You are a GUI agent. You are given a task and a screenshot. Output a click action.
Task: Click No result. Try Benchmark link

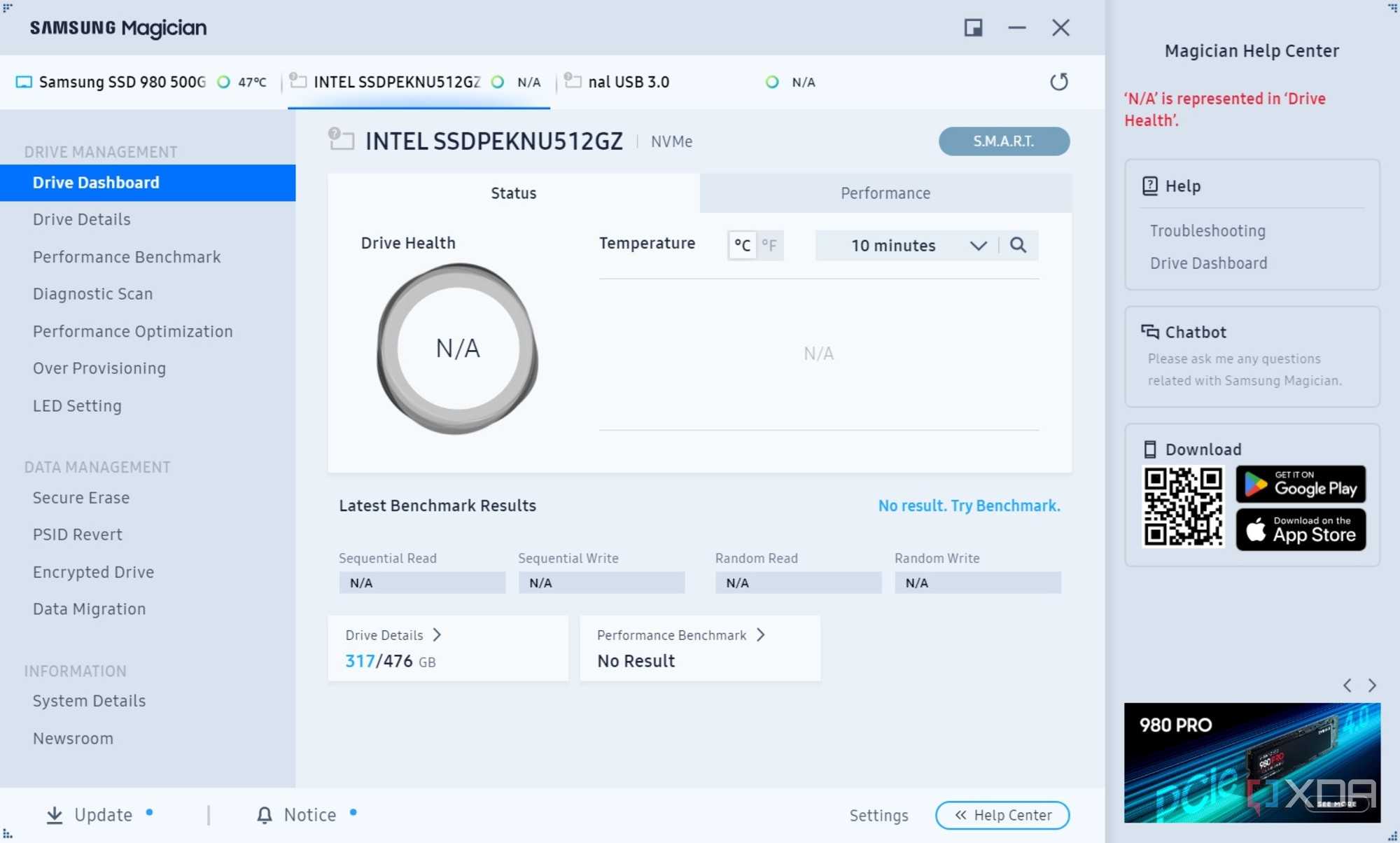[969, 506]
